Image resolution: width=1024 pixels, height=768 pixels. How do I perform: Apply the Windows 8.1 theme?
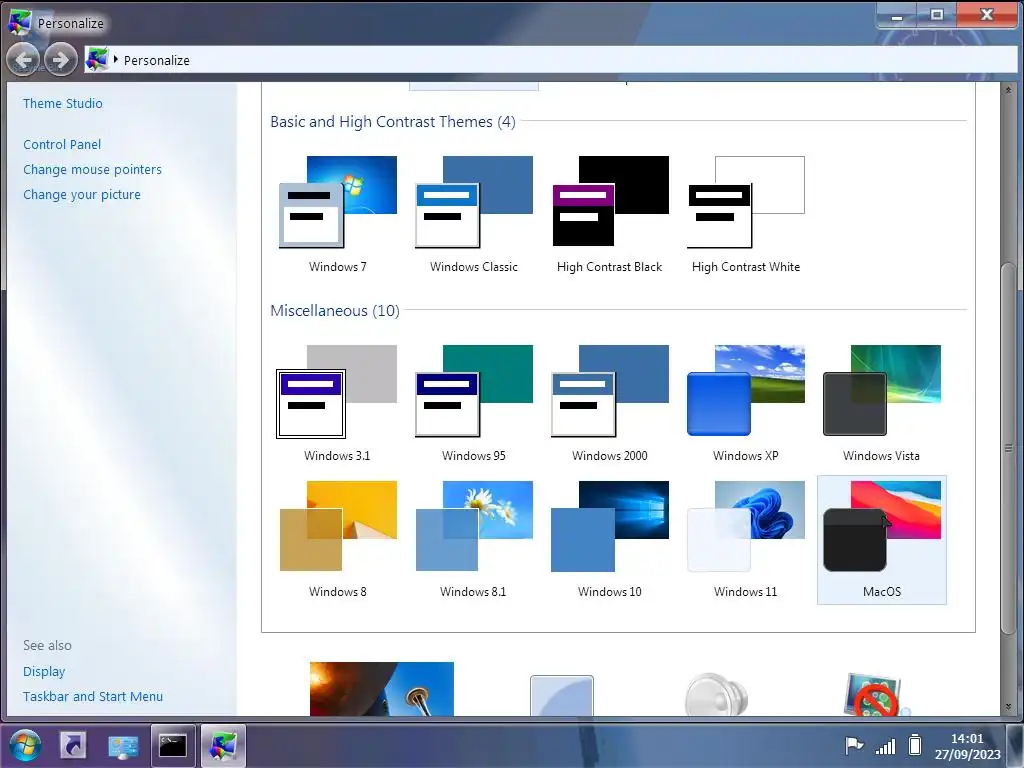[x=473, y=539]
